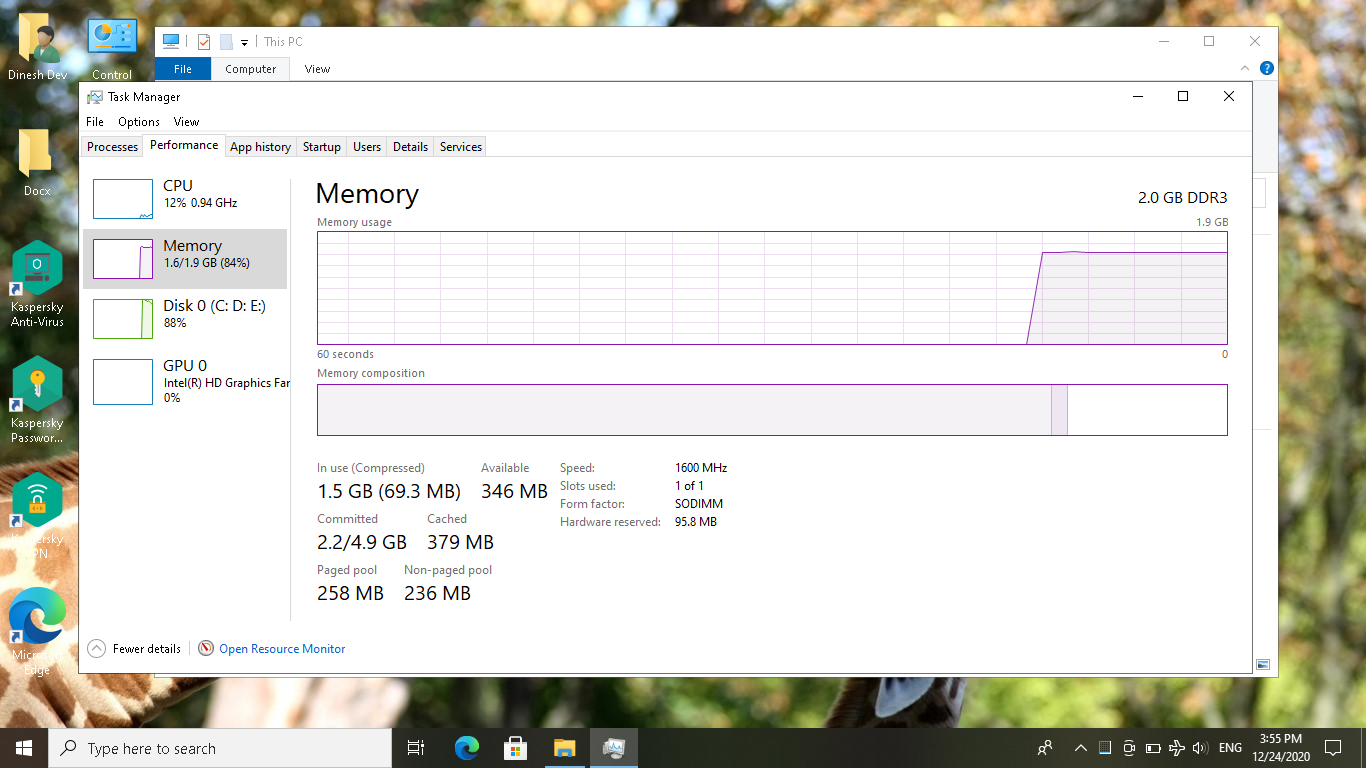Click the ENG language indicator
This screenshot has height=768, width=1366.
[x=1230, y=748]
